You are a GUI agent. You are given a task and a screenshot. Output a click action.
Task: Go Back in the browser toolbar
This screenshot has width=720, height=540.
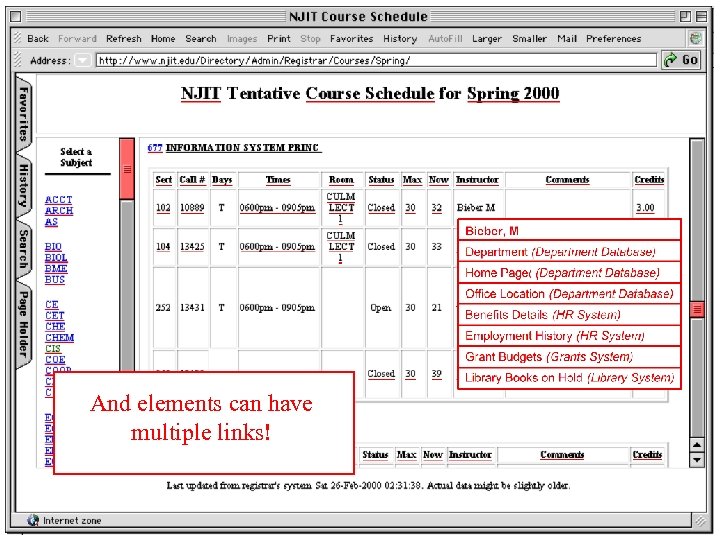(38, 39)
